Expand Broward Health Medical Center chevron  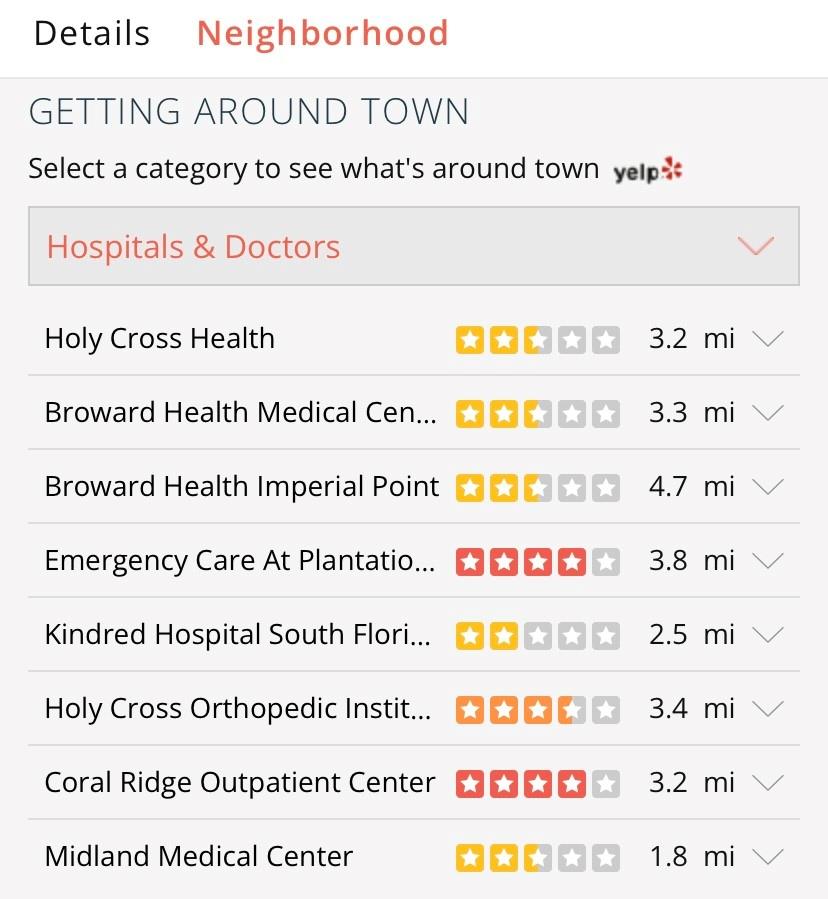point(768,413)
